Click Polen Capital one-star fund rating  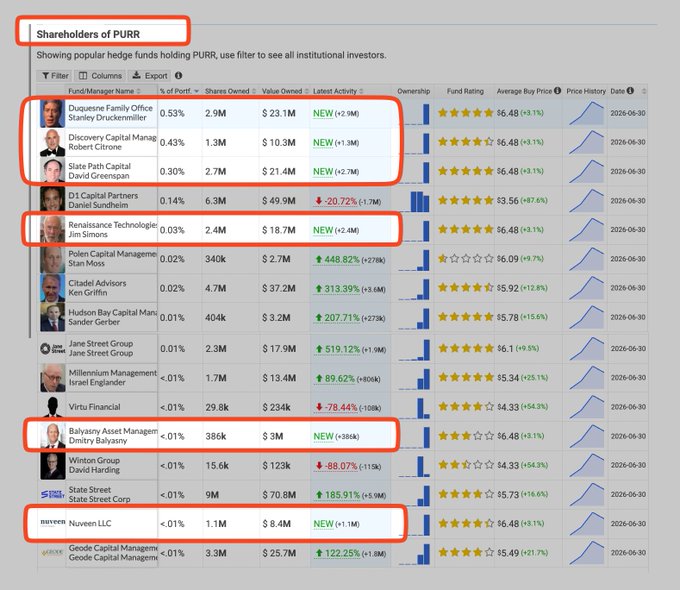465,259
